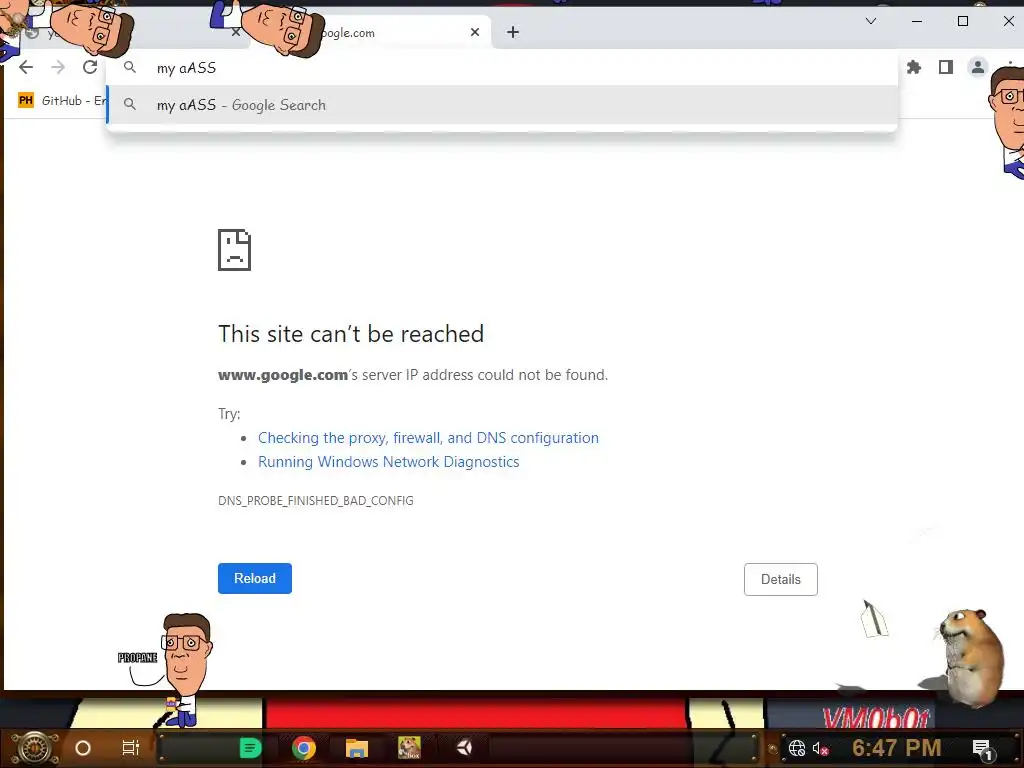Unmute using the speaker tray icon
The height and width of the screenshot is (768, 1024).
[820, 749]
